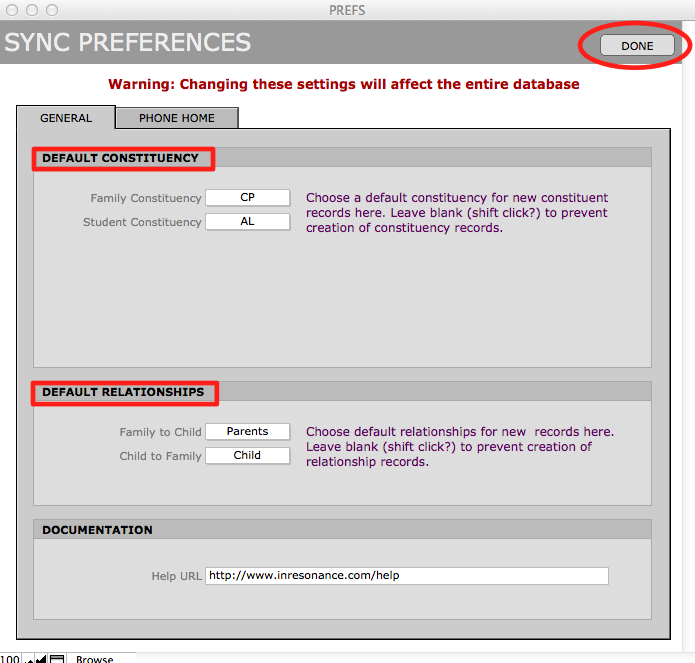Image resolution: width=695 pixels, height=663 pixels.
Task: Click the zoom in mountain icon
Action: click(42, 658)
